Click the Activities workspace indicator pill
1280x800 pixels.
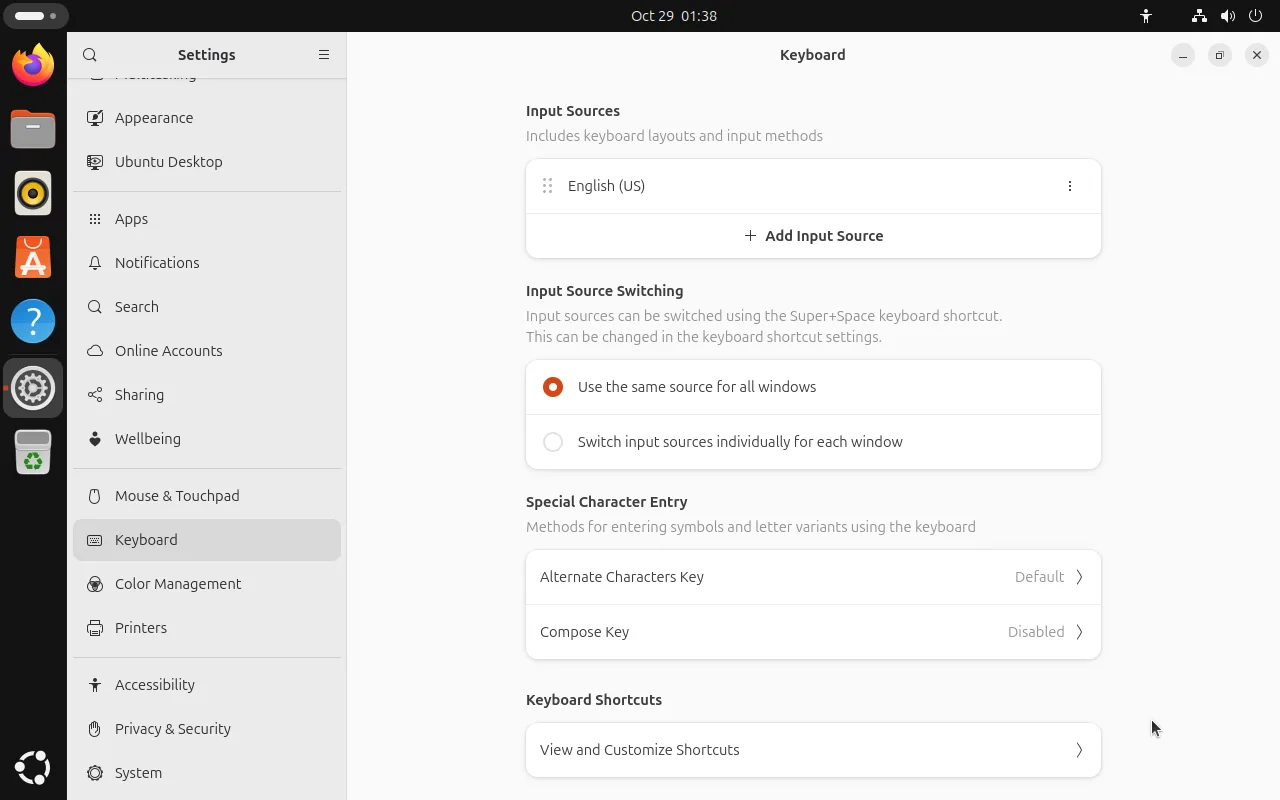pos(36,16)
